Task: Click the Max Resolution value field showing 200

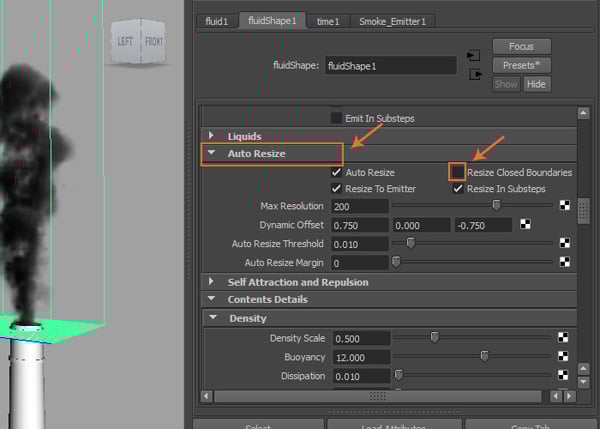Action: (360, 206)
